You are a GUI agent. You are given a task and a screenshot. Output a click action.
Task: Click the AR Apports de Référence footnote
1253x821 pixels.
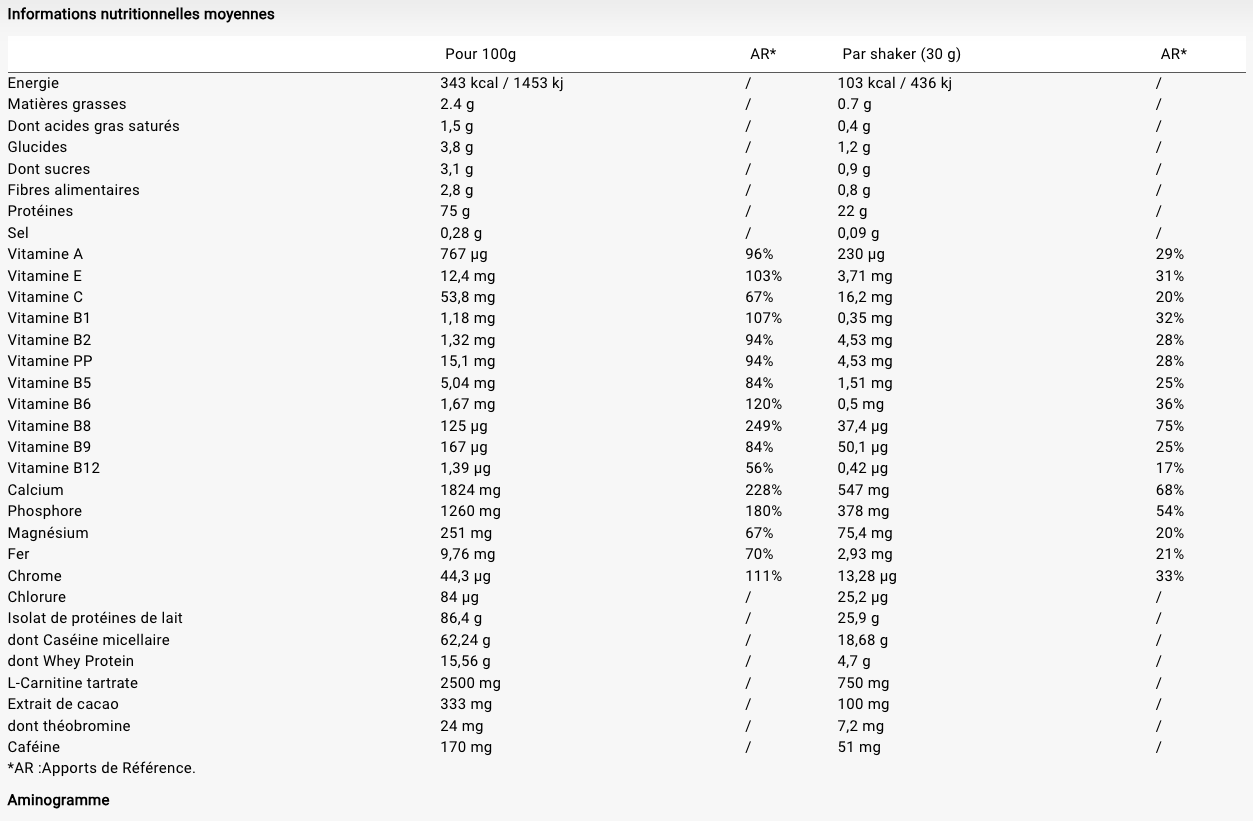[101, 768]
